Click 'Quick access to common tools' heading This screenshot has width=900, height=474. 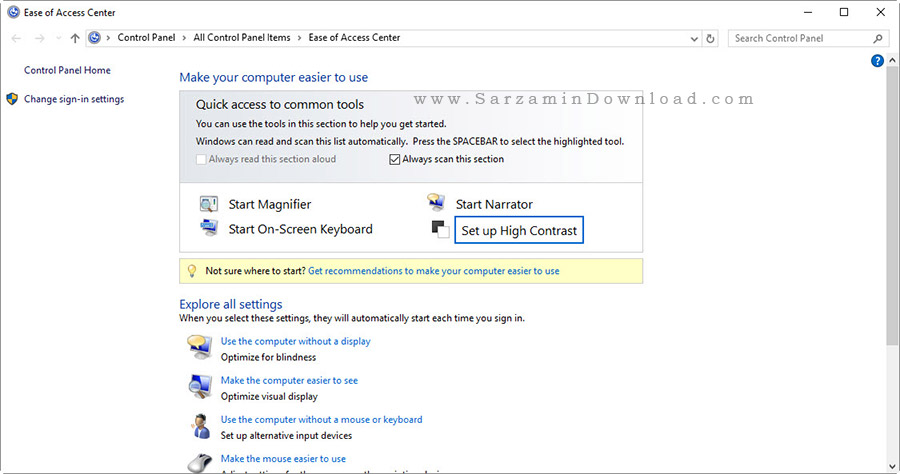pos(280,104)
